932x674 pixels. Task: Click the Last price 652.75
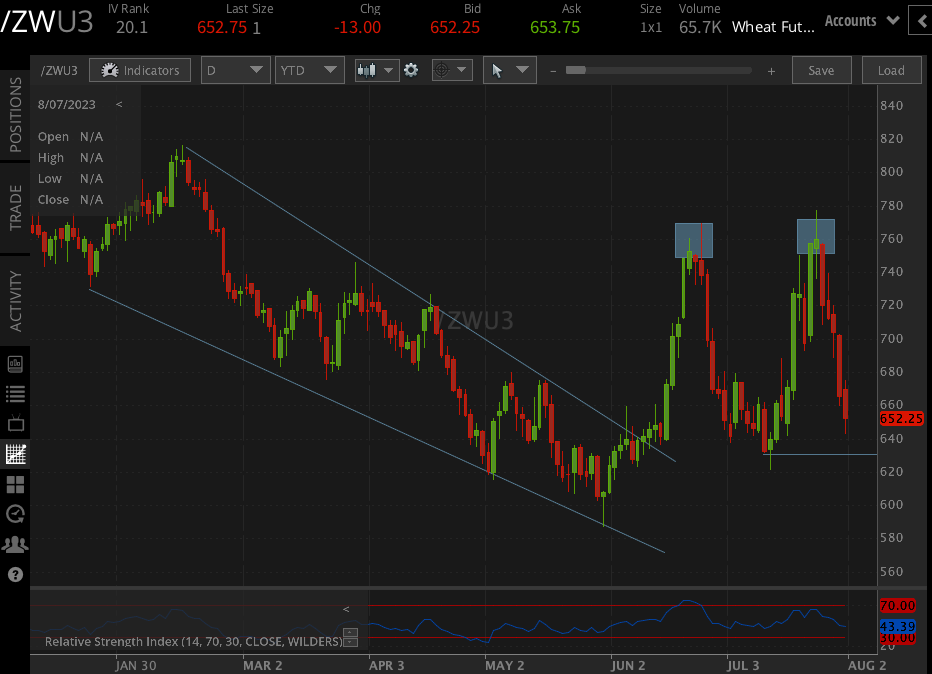pos(222,27)
